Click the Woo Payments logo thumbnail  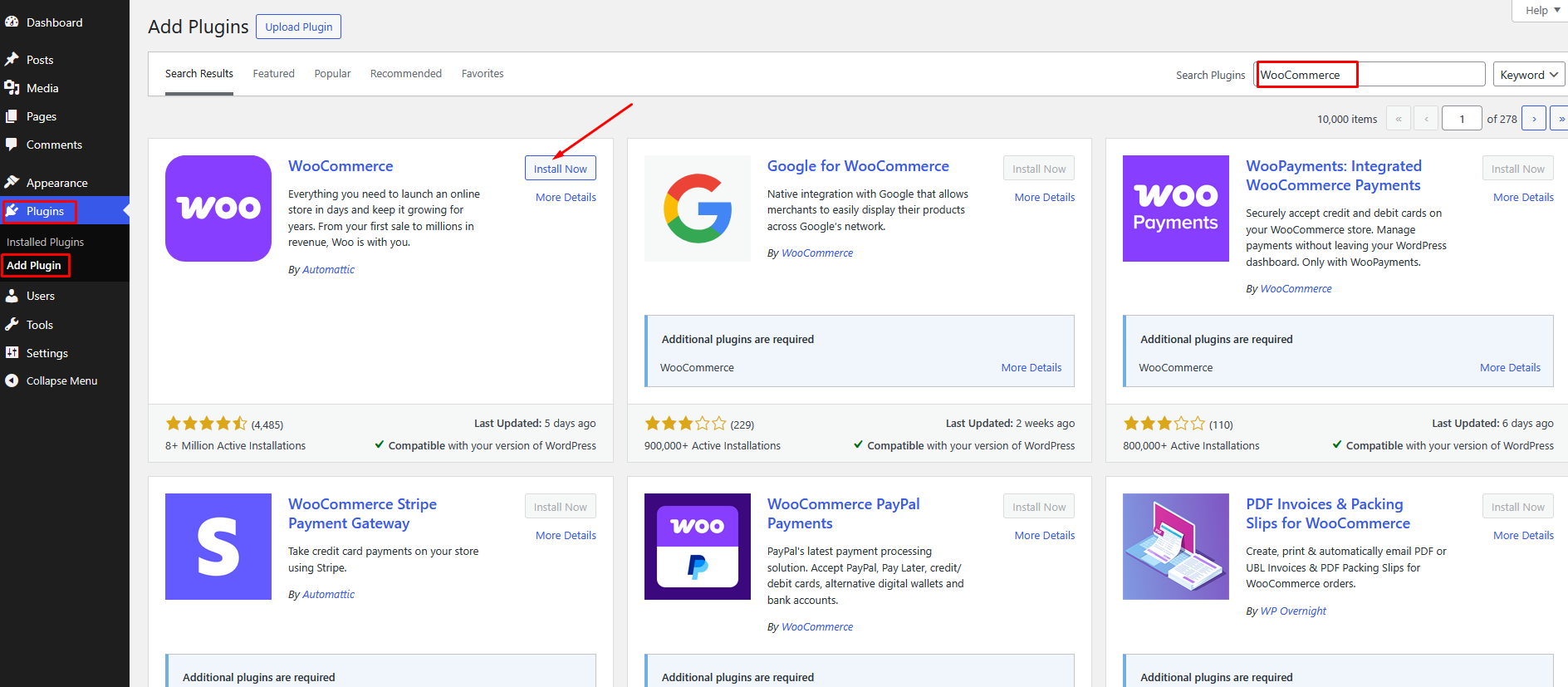click(1176, 209)
